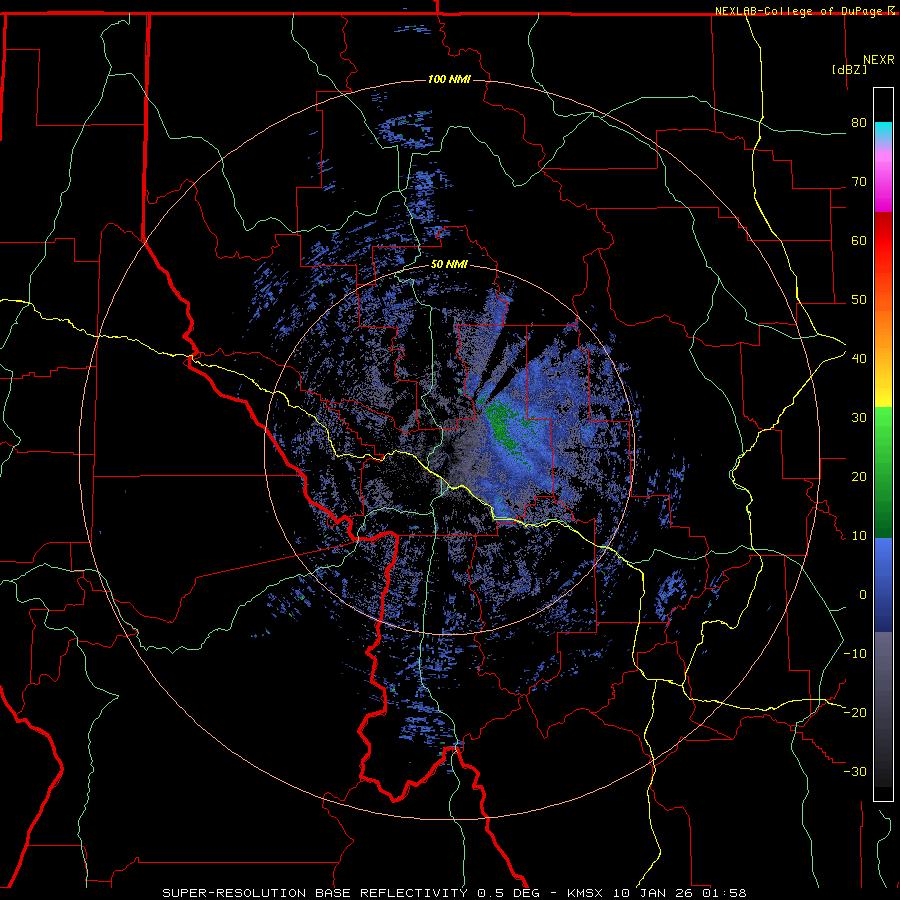Screen dimensions: 900x900
Task: Click the 40 dBZ scale value
Action: (859, 359)
